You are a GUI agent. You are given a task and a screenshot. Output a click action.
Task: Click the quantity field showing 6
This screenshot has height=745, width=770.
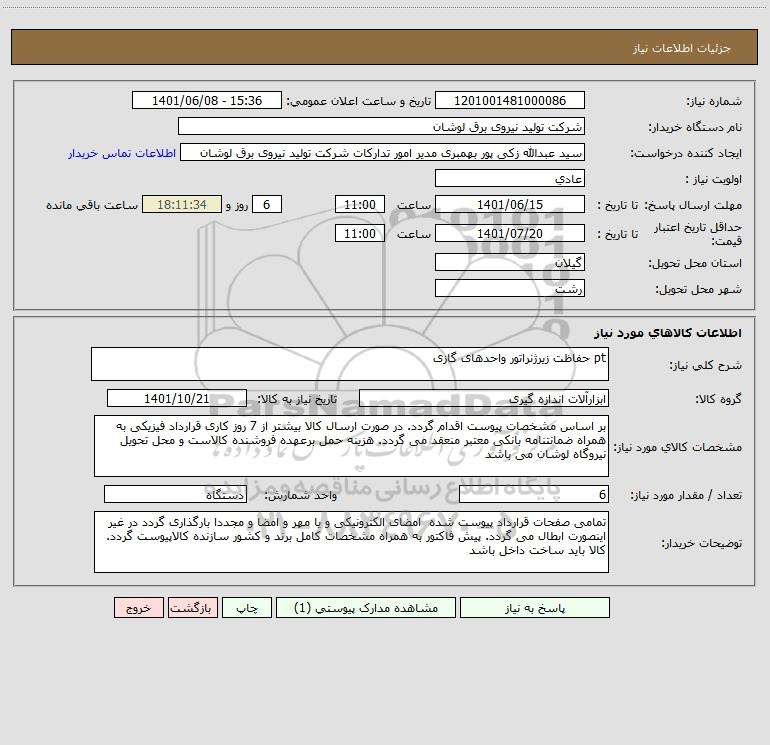point(534,495)
